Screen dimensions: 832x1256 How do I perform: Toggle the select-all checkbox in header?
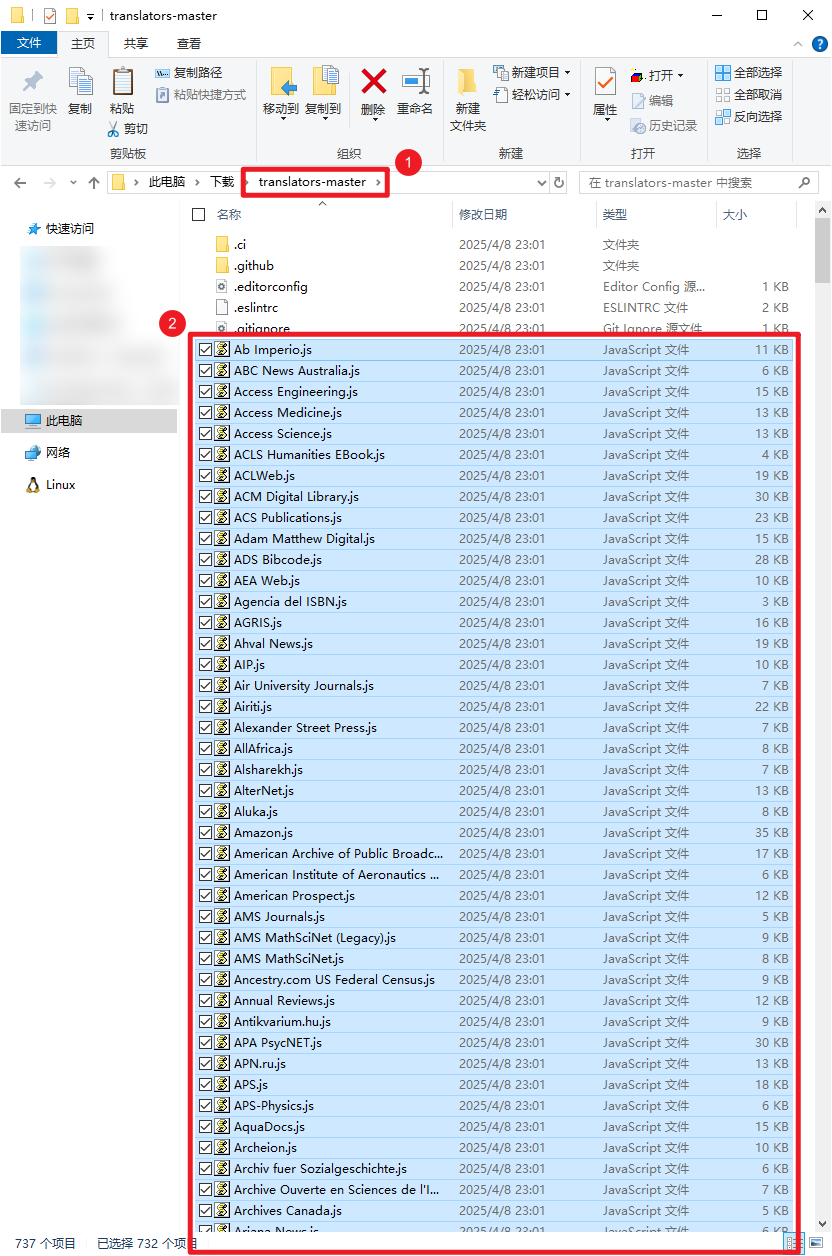[198, 215]
